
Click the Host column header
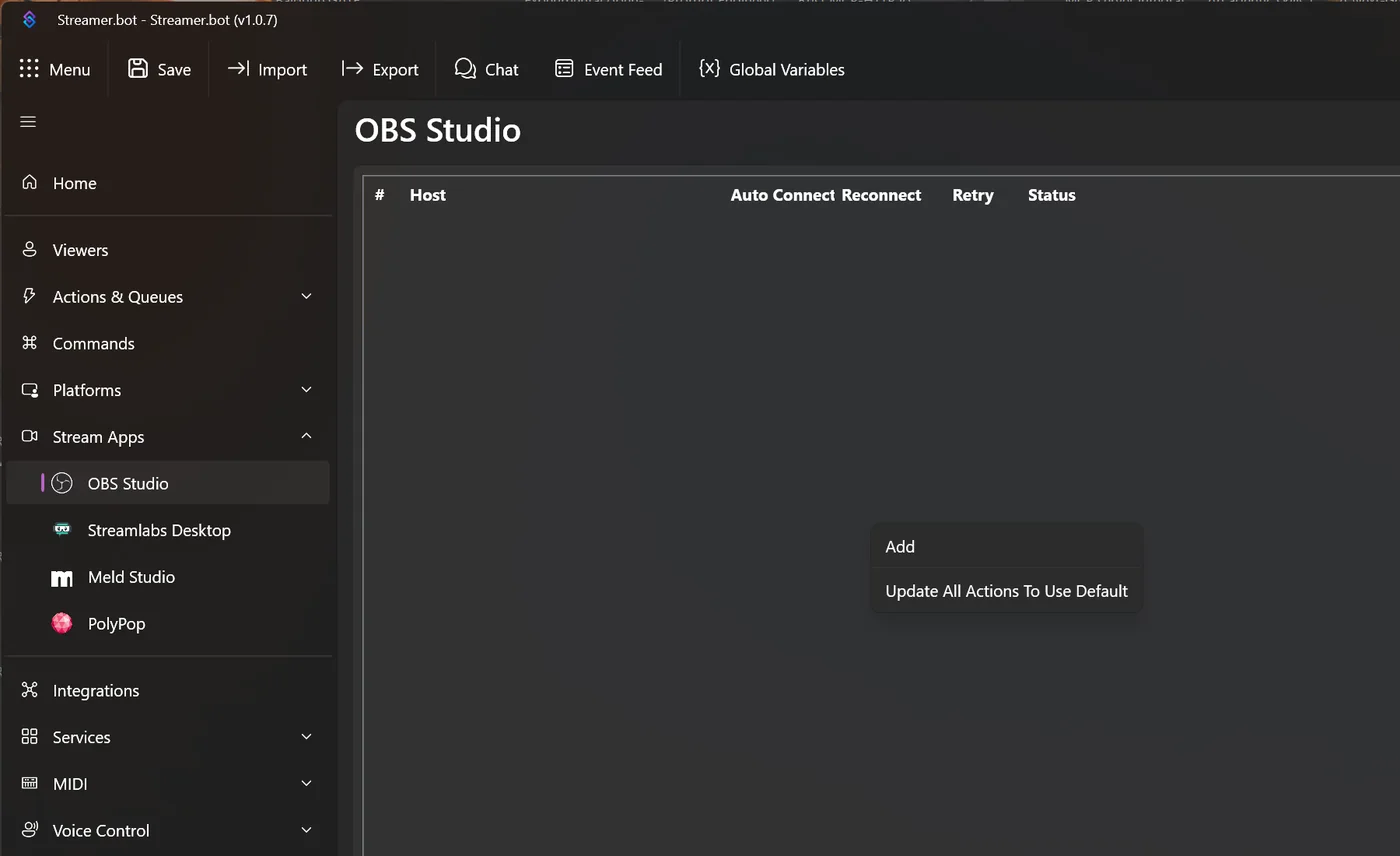tap(428, 195)
